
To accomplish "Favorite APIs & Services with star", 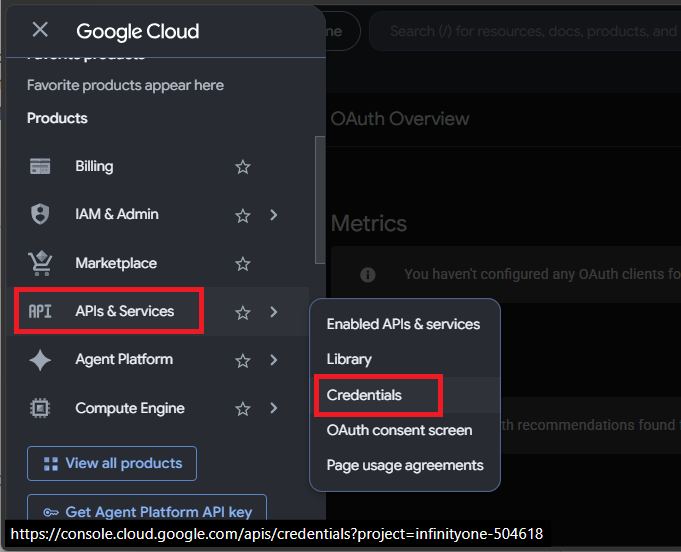I will click(x=243, y=312).
